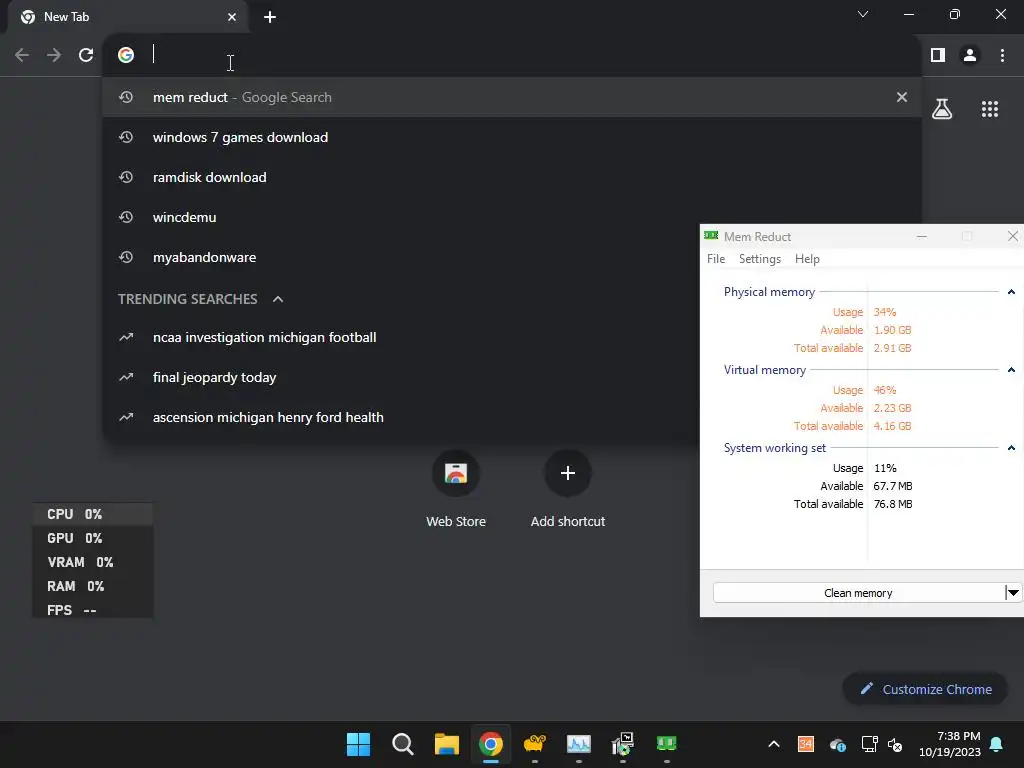Image resolution: width=1024 pixels, height=768 pixels.
Task: Select ncaa investigation michigan football trend
Action: point(402,338)
